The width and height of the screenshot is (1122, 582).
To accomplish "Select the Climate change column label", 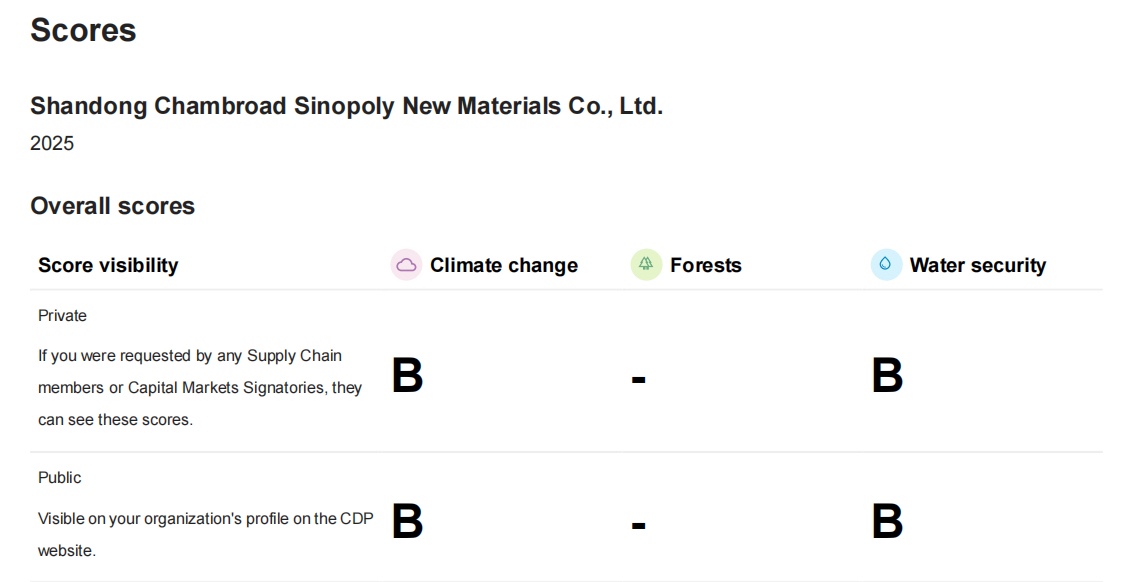I will coord(504,265).
